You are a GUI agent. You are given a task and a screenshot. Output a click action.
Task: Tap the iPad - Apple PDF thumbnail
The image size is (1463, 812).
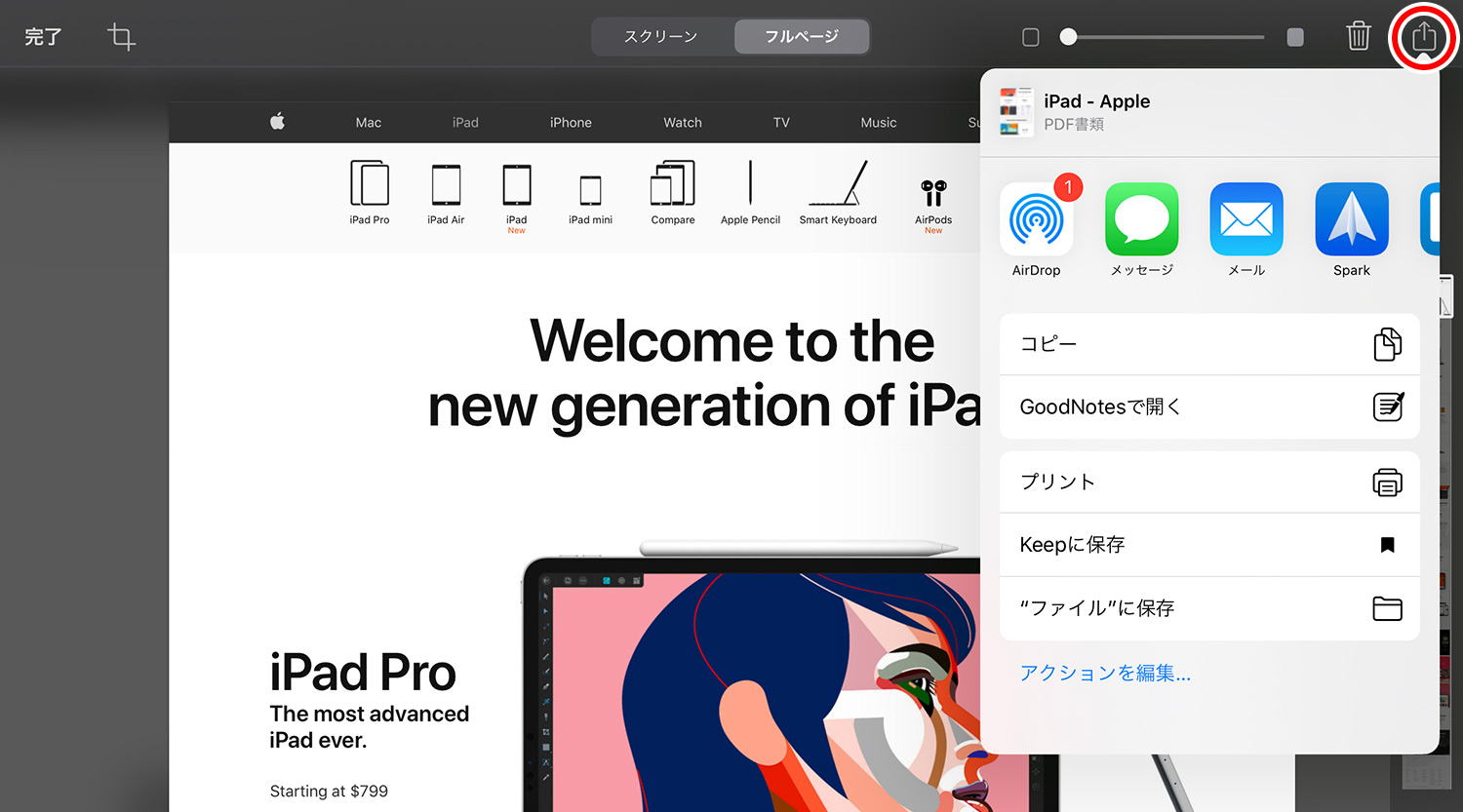(x=1016, y=111)
